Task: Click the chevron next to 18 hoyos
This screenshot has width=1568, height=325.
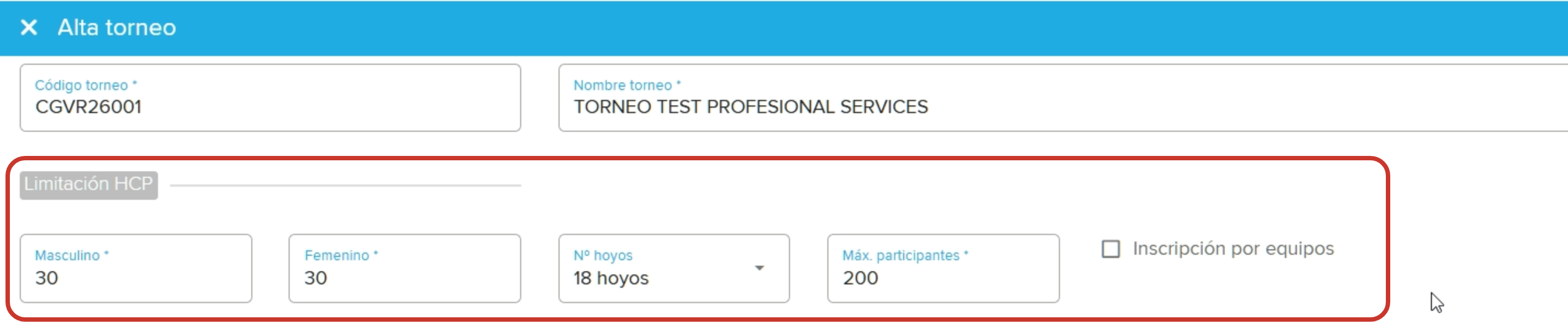Action: point(759,268)
